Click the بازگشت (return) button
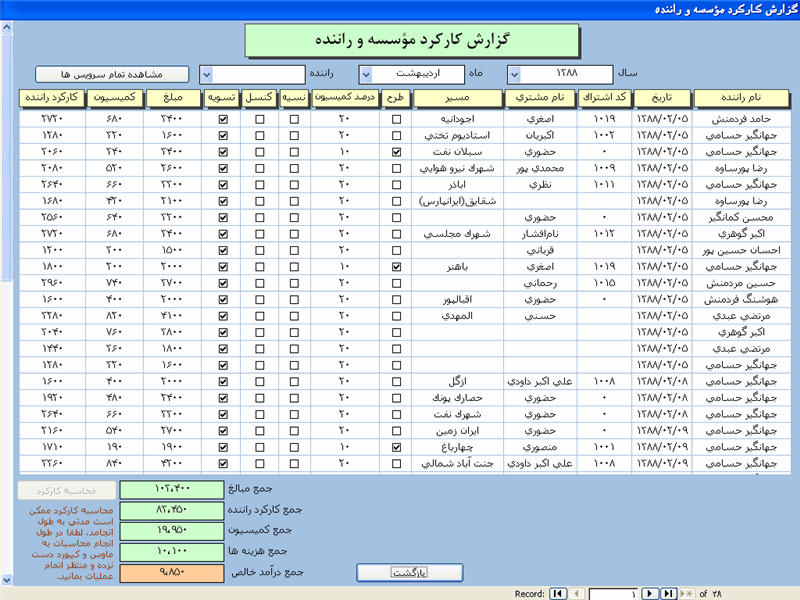The height and width of the screenshot is (600, 800). [410, 572]
